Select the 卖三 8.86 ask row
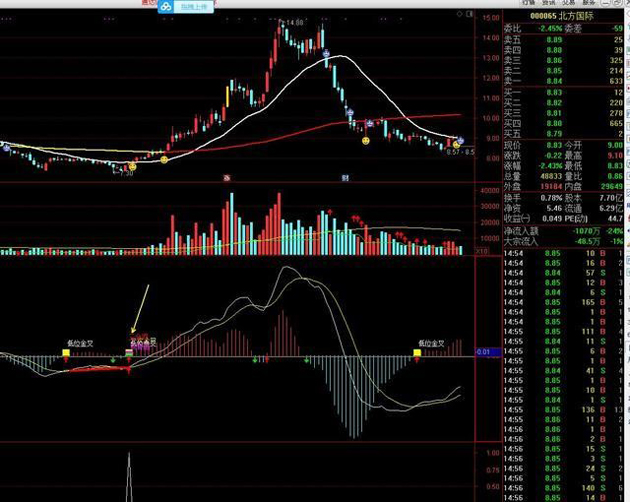 coord(563,60)
